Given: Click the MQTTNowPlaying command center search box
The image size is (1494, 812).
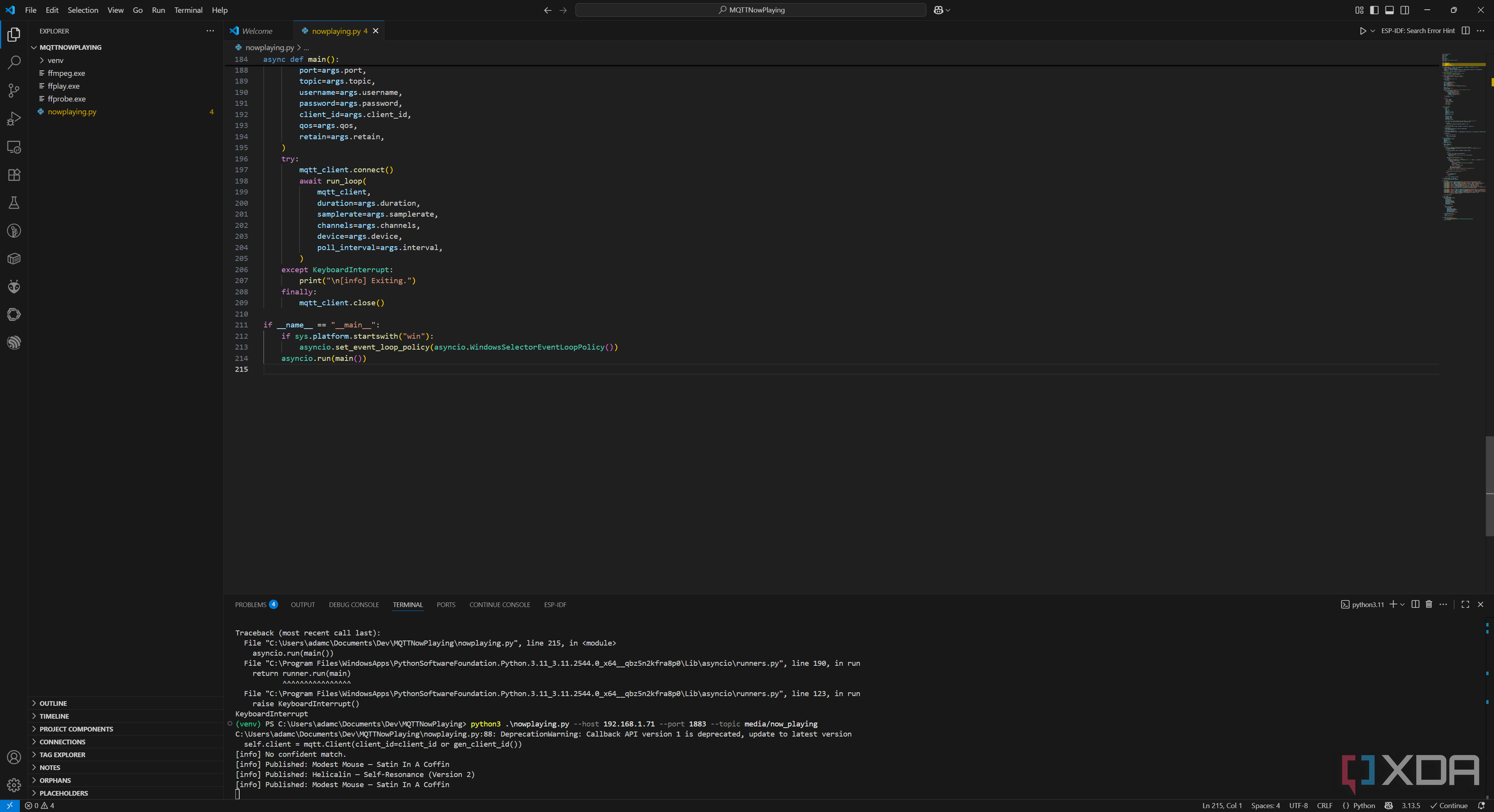Looking at the screenshot, I should [x=751, y=10].
